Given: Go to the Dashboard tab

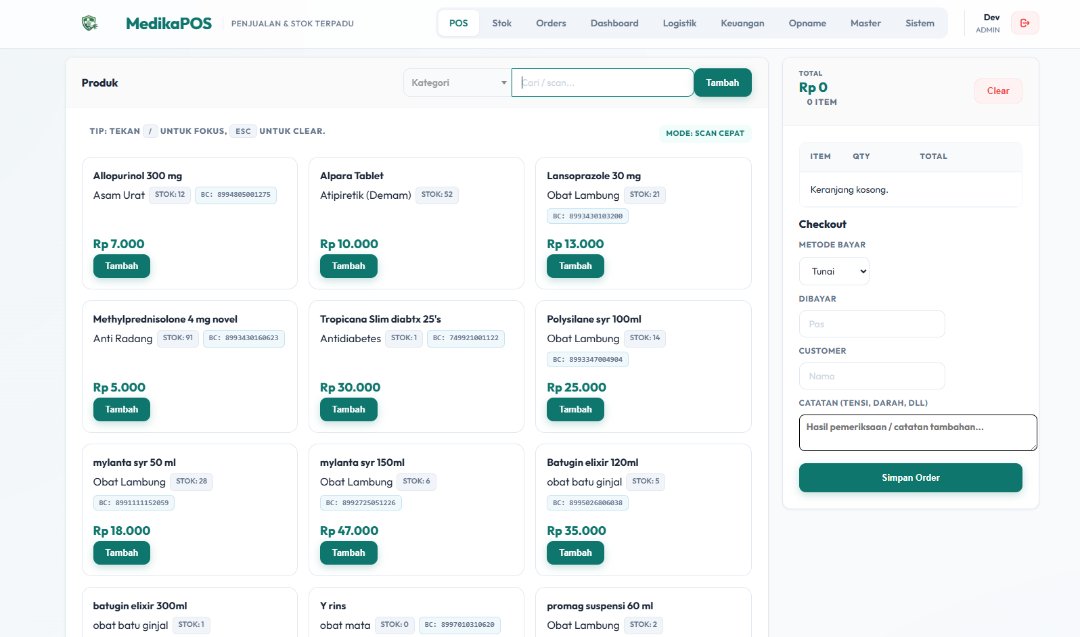Looking at the screenshot, I should click(x=614, y=23).
